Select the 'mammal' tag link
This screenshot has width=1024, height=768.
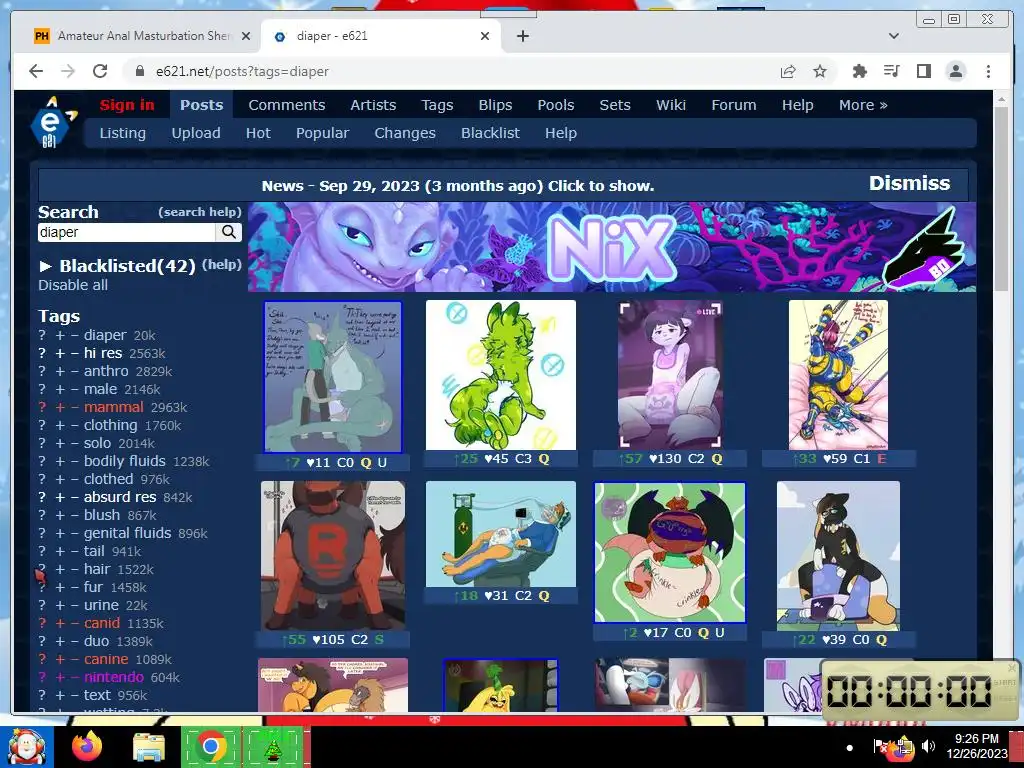coord(114,407)
